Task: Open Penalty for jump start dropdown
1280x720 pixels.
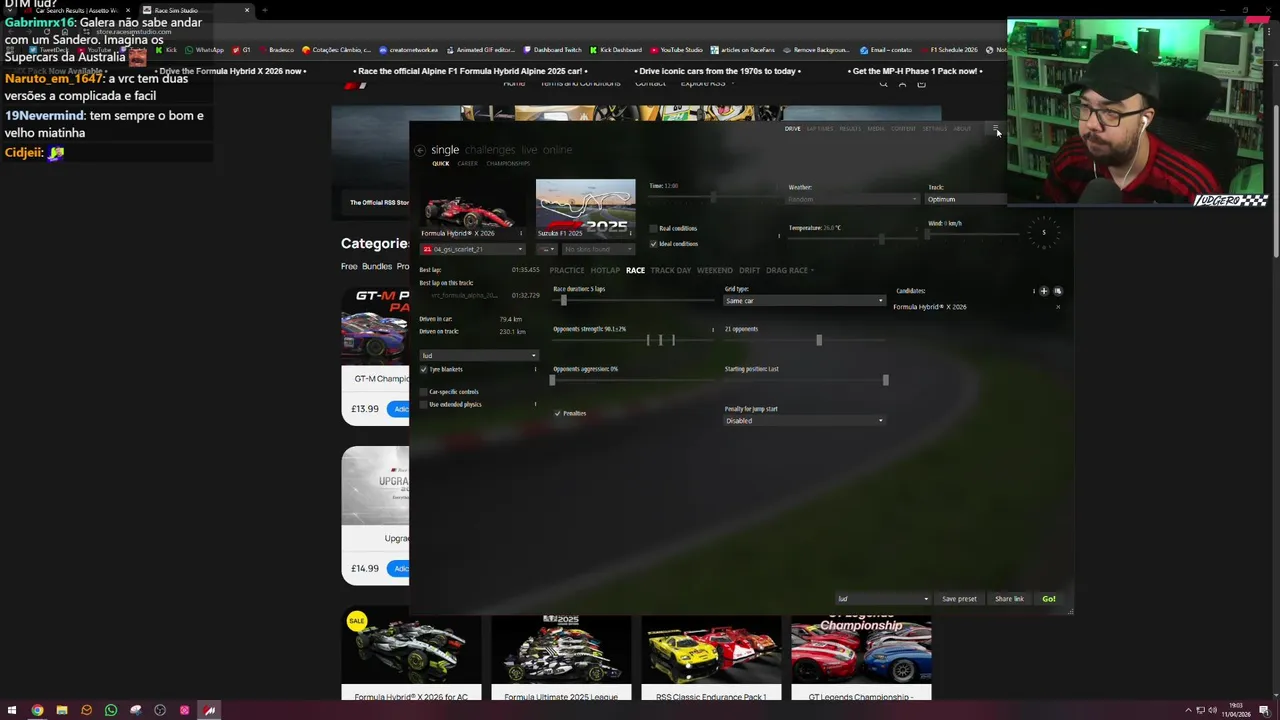Action: (x=805, y=421)
